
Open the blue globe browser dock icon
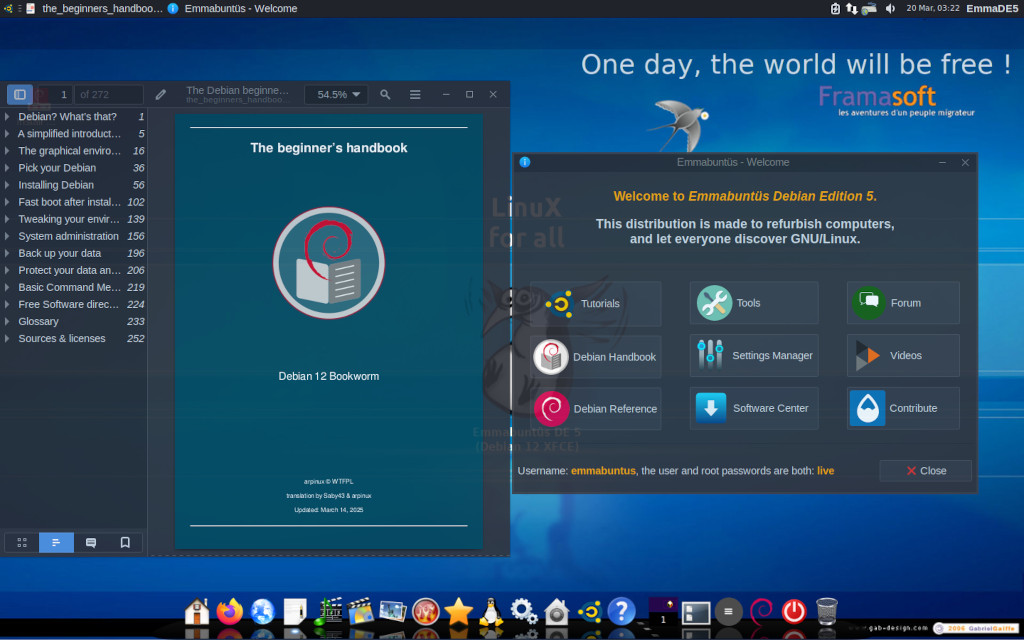click(x=263, y=612)
